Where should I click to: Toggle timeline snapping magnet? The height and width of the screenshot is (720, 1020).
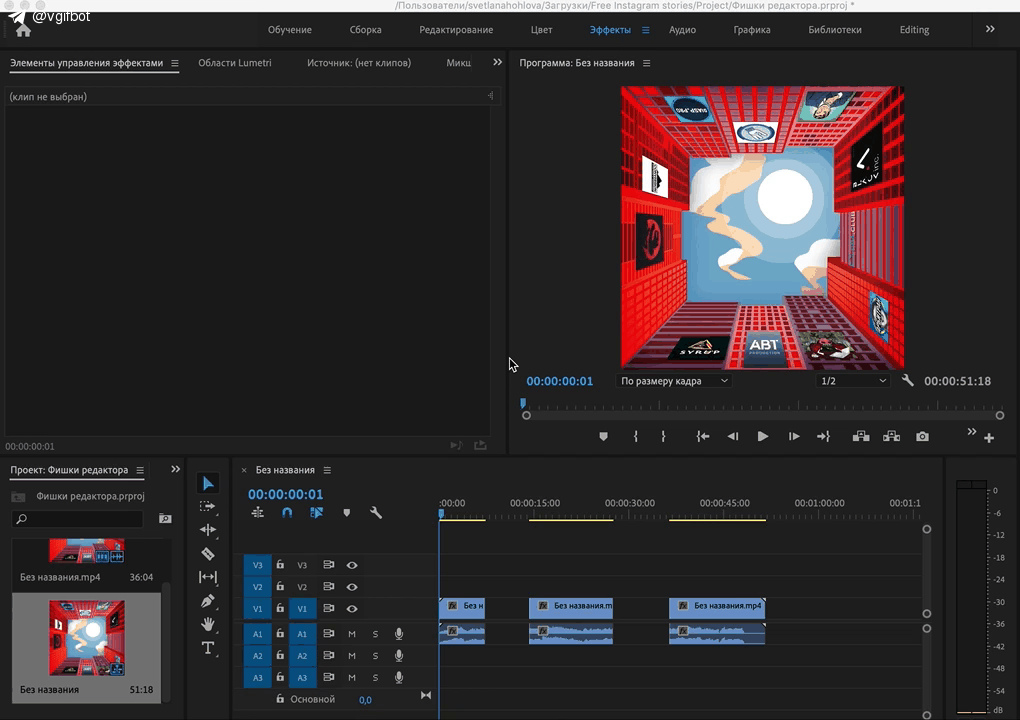coord(287,513)
